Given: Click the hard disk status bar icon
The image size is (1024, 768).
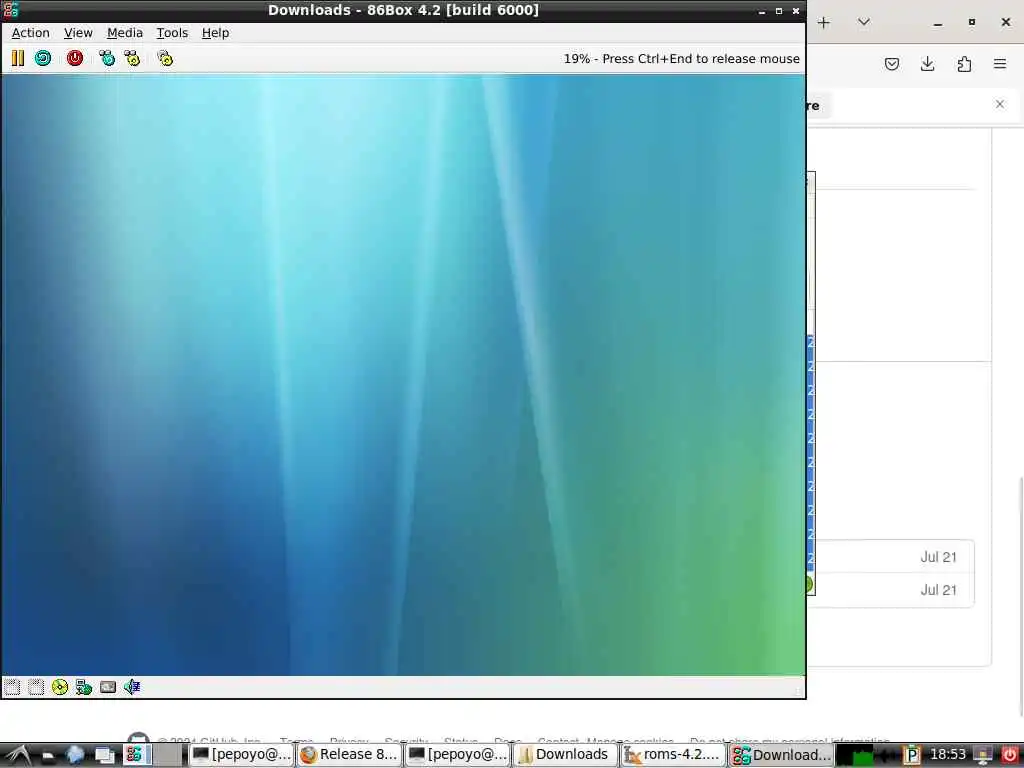Looking at the screenshot, I should 108,687.
